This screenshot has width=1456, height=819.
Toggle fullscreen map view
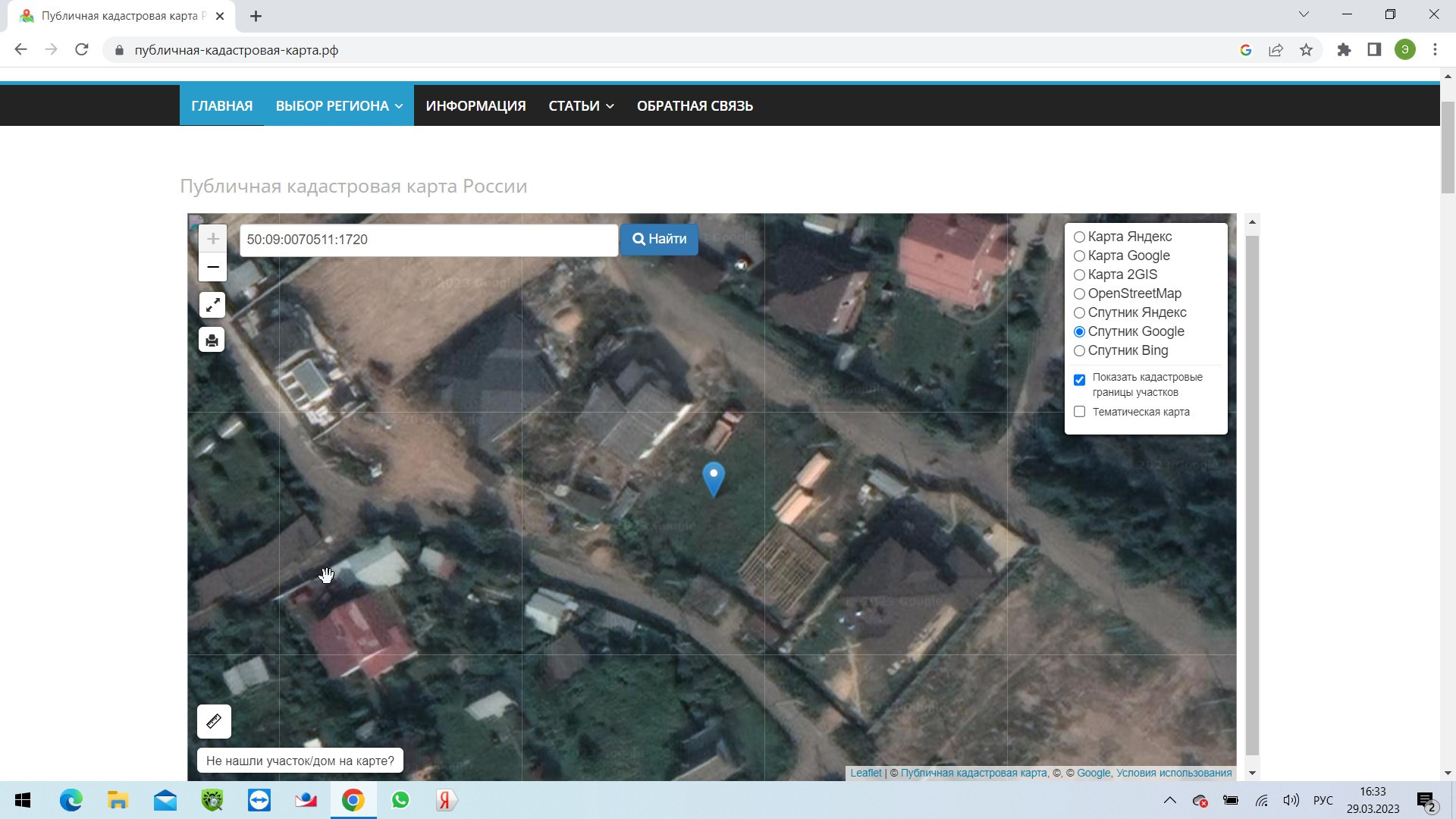point(212,305)
